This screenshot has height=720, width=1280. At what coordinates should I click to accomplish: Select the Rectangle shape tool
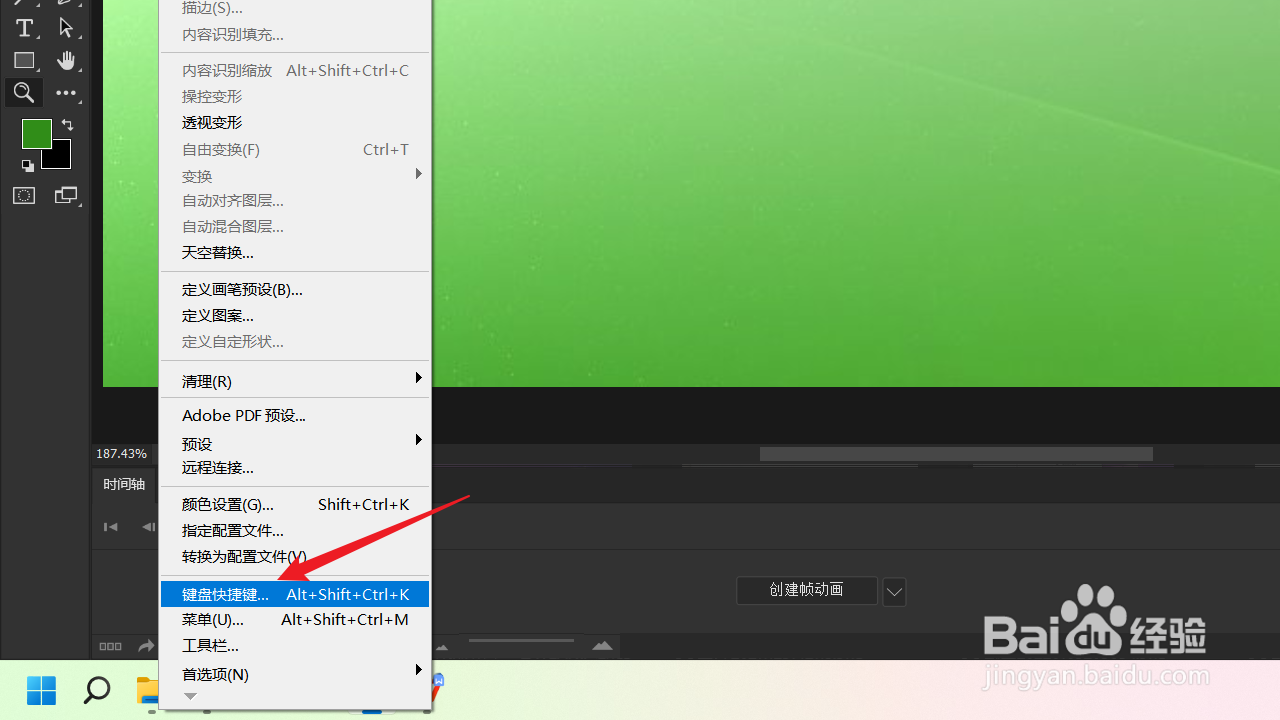pos(24,61)
